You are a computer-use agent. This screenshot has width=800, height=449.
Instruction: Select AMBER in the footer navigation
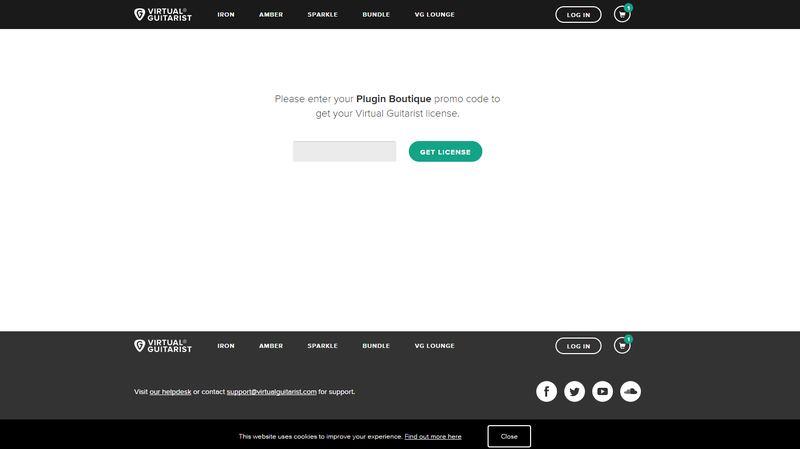271,345
